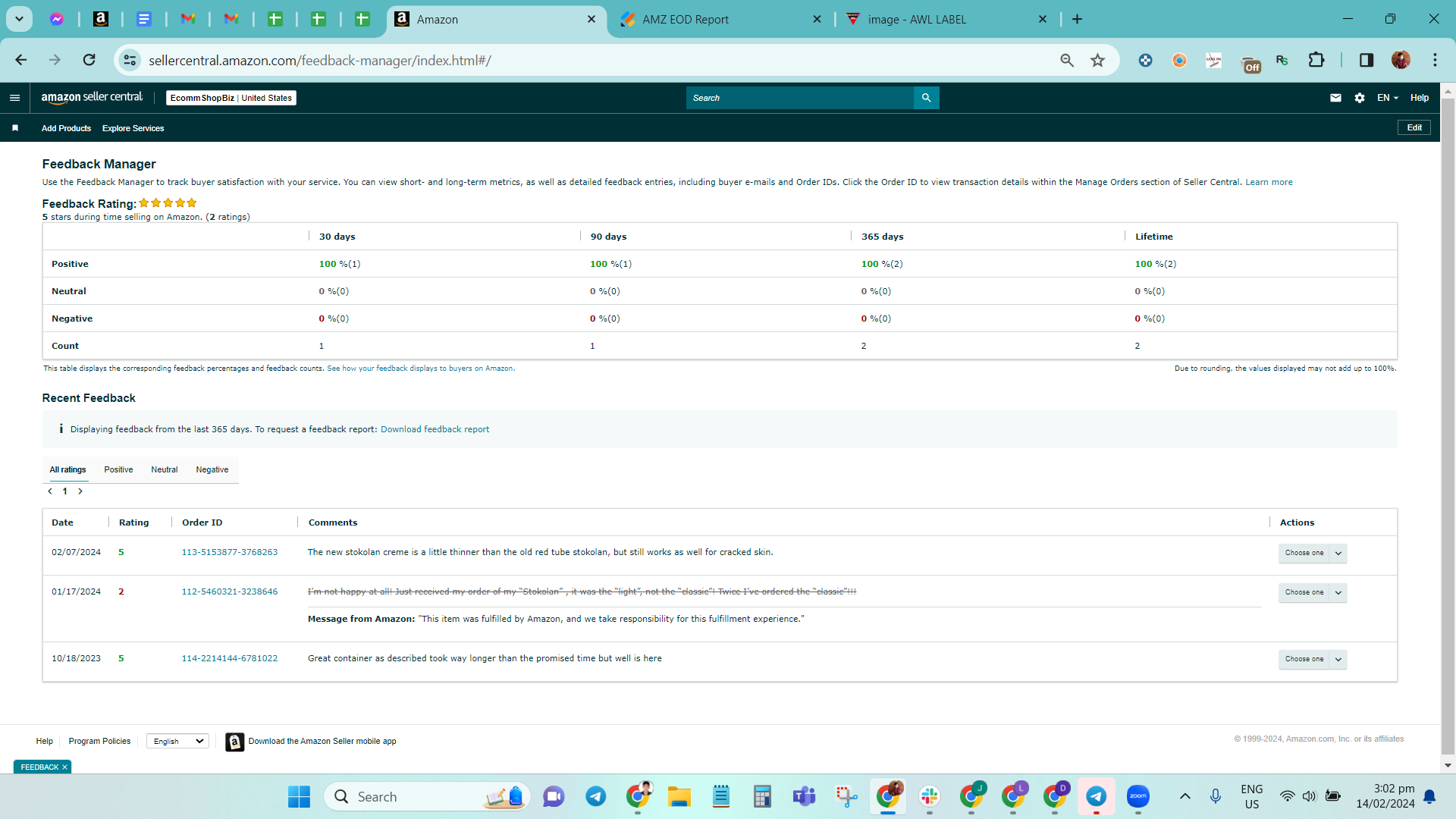
Task: Close the FEEDBACK tag with its X
Action: (x=65, y=767)
